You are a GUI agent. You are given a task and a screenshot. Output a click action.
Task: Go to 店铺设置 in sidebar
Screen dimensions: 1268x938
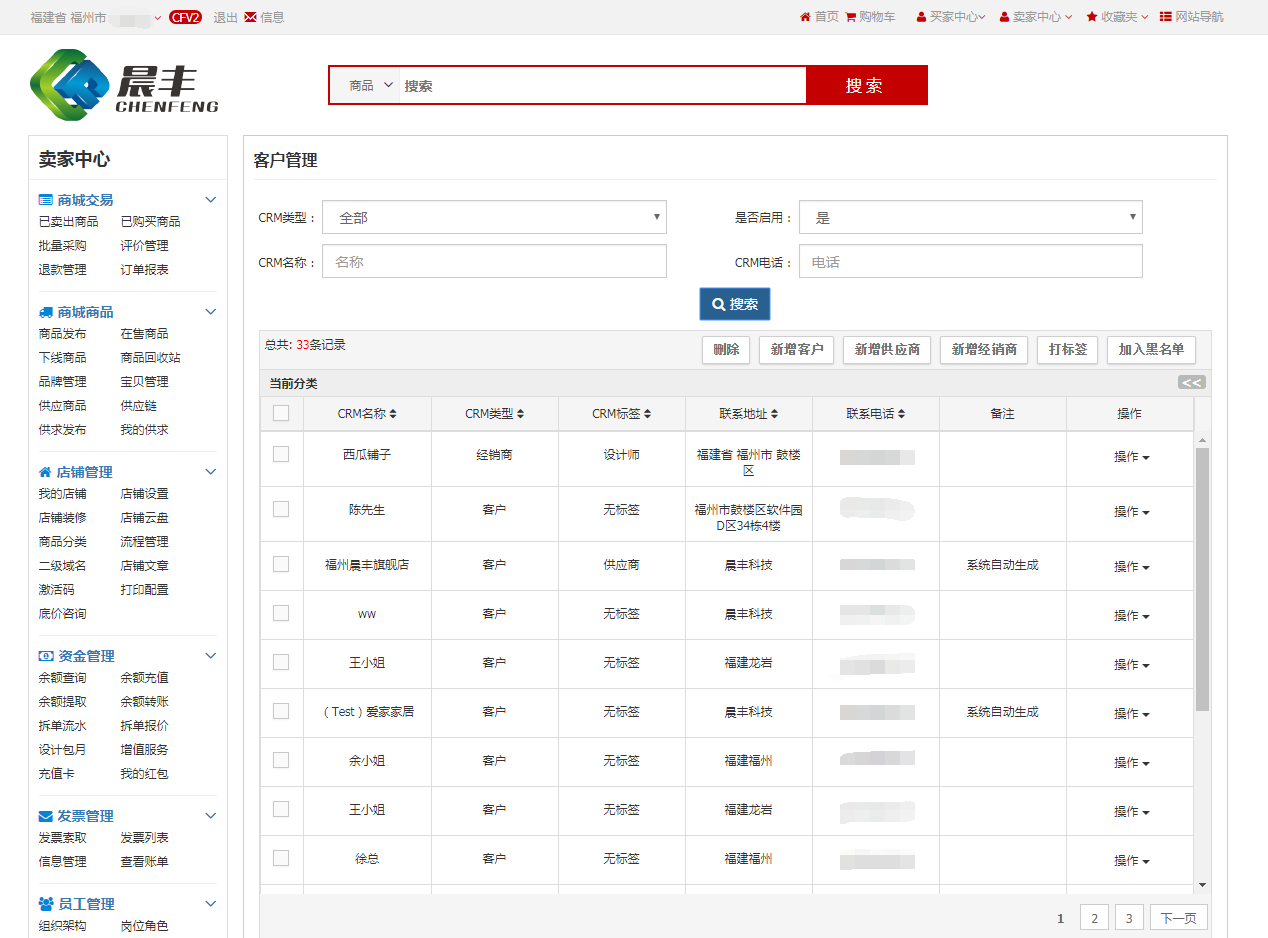pyautogui.click(x=144, y=494)
